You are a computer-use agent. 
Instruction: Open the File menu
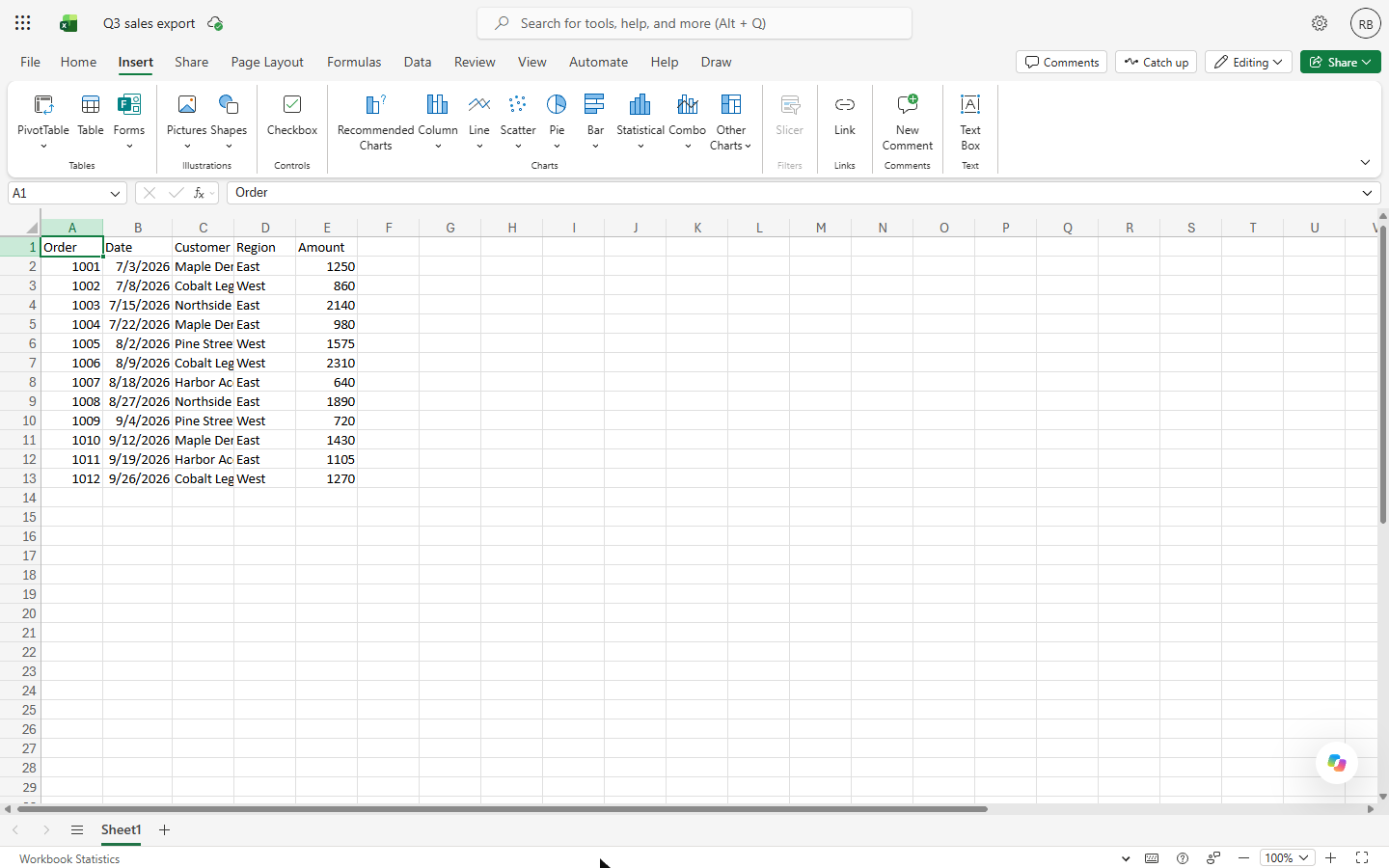(x=30, y=62)
